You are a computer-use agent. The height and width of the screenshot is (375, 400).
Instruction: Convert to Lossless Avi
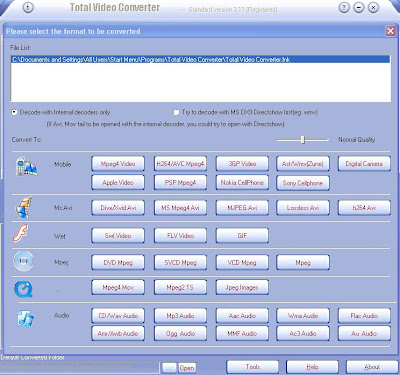coord(303,208)
